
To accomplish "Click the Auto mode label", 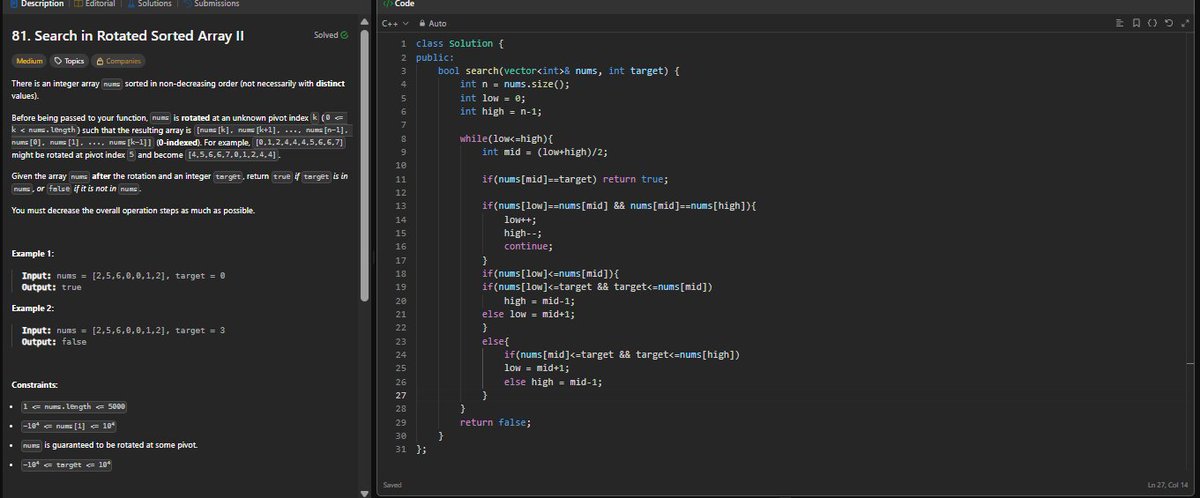I will 438,23.
